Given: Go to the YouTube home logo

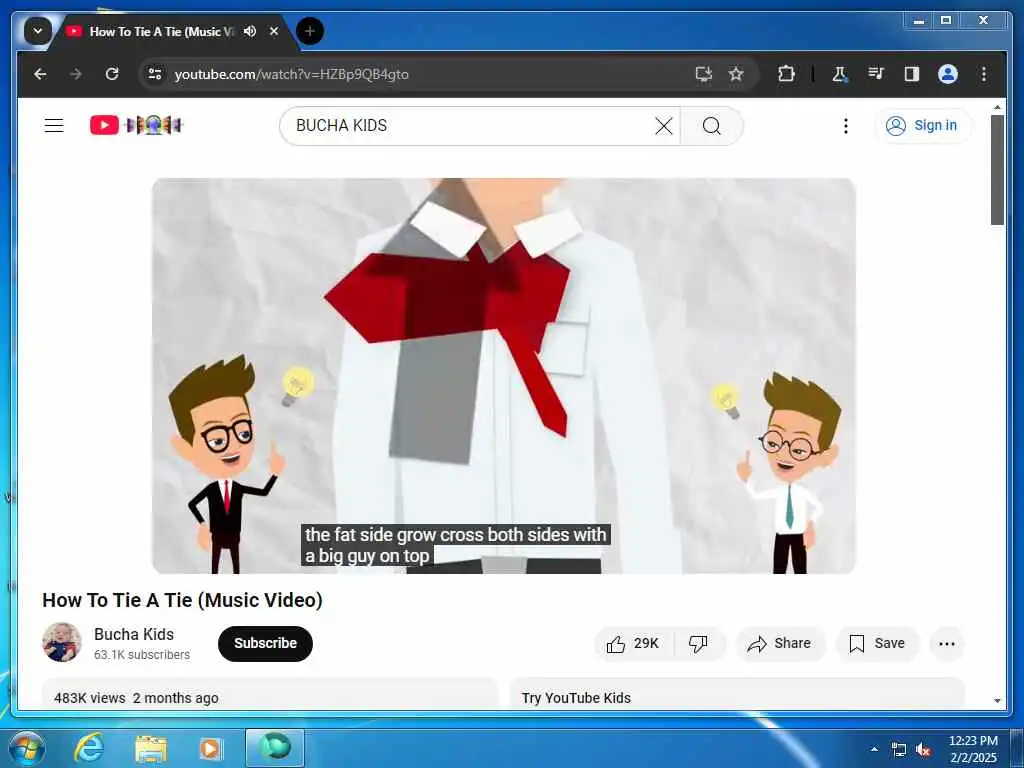Looking at the screenshot, I should [136, 125].
